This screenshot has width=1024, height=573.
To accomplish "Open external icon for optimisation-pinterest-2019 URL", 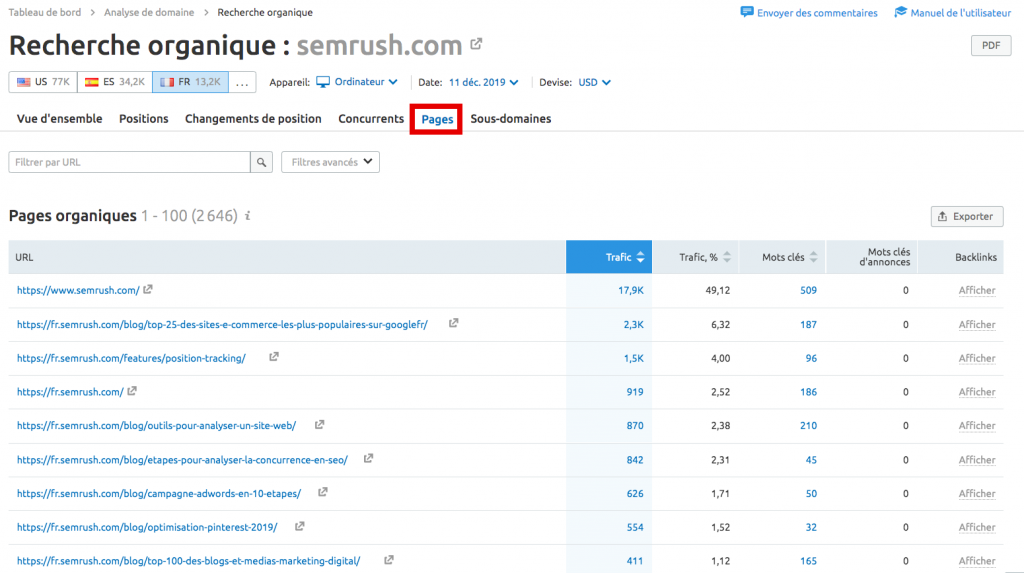I will 299,526.
